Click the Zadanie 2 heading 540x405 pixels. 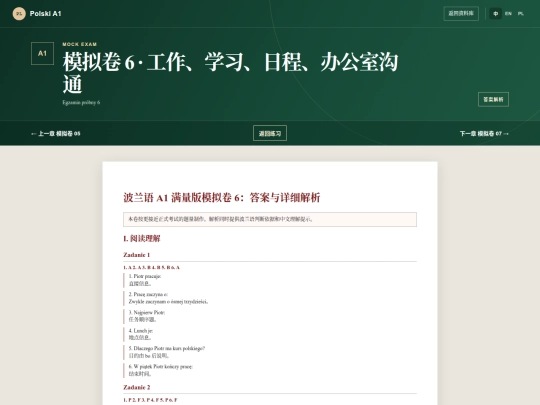click(x=137, y=387)
